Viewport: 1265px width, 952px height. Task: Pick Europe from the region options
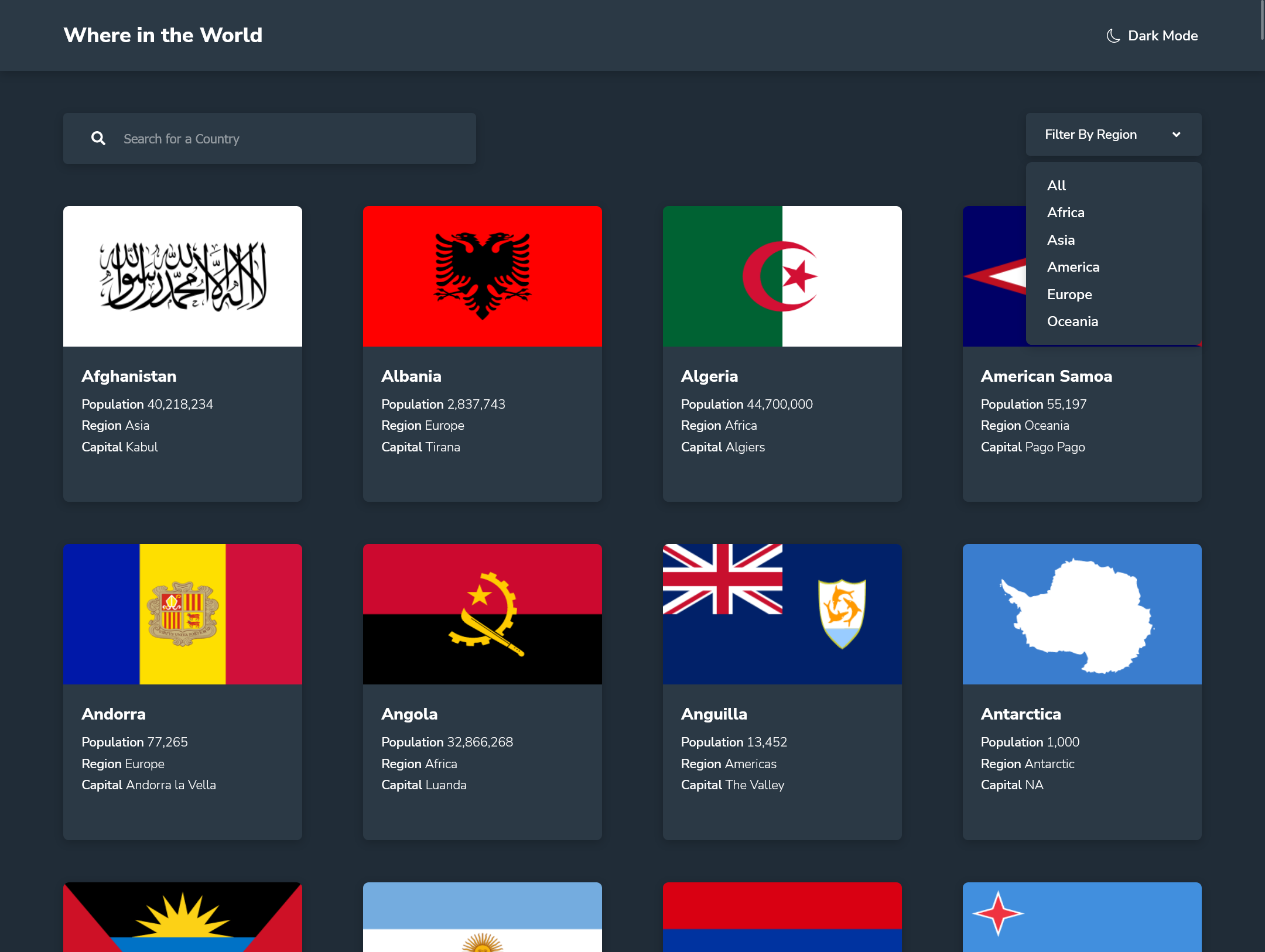(1069, 294)
